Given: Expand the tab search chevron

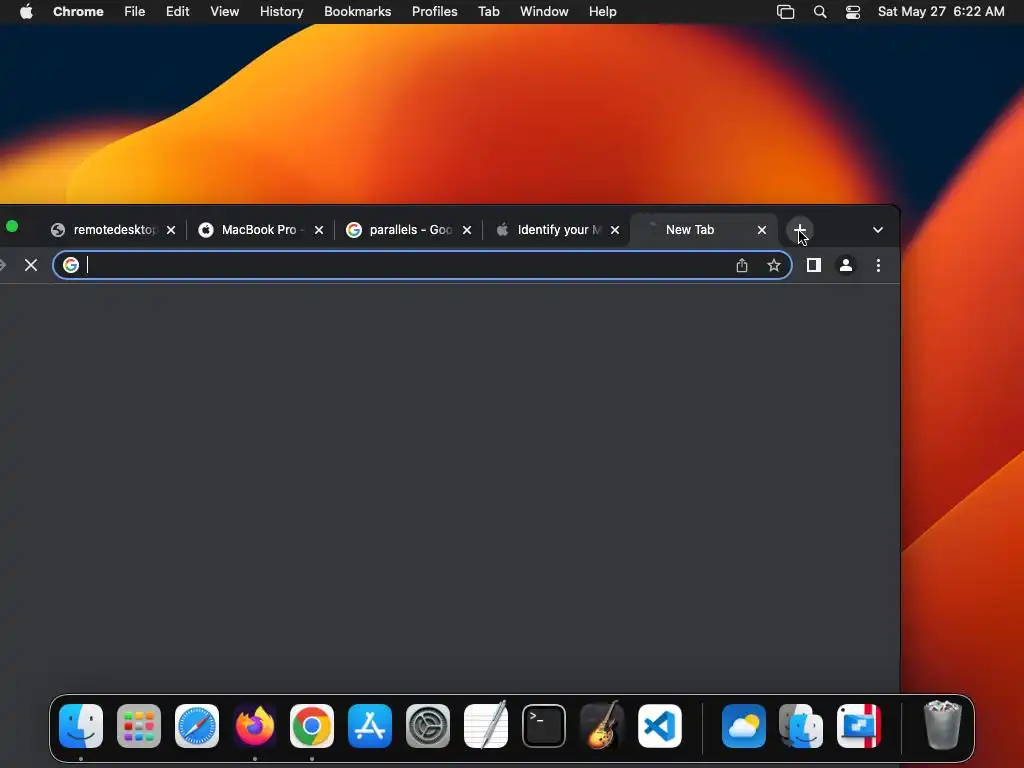Looking at the screenshot, I should [x=878, y=230].
